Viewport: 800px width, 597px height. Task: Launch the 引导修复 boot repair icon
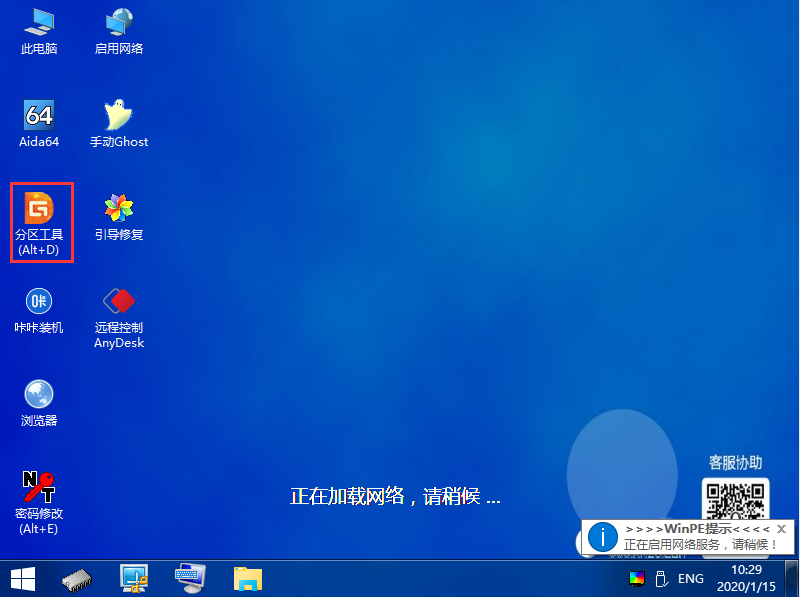(119, 217)
